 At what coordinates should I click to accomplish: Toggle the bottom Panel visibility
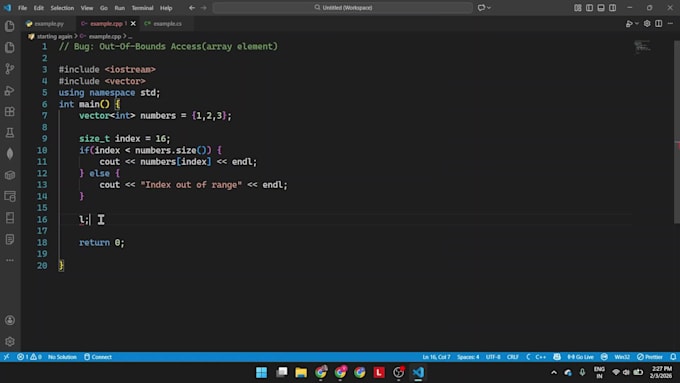click(x=601, y=8)
